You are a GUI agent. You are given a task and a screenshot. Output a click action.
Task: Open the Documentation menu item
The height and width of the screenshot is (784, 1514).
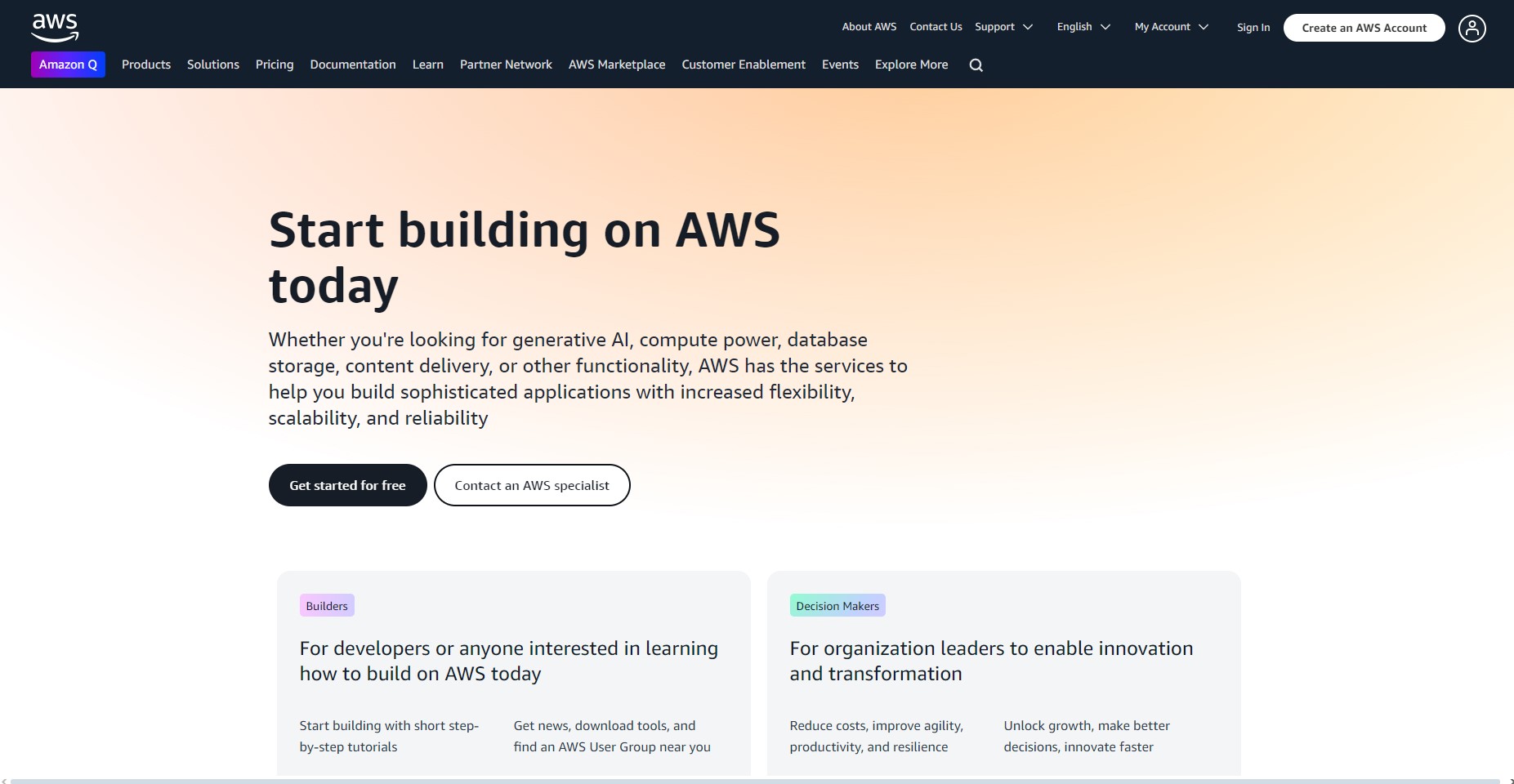tap(353, 65)
